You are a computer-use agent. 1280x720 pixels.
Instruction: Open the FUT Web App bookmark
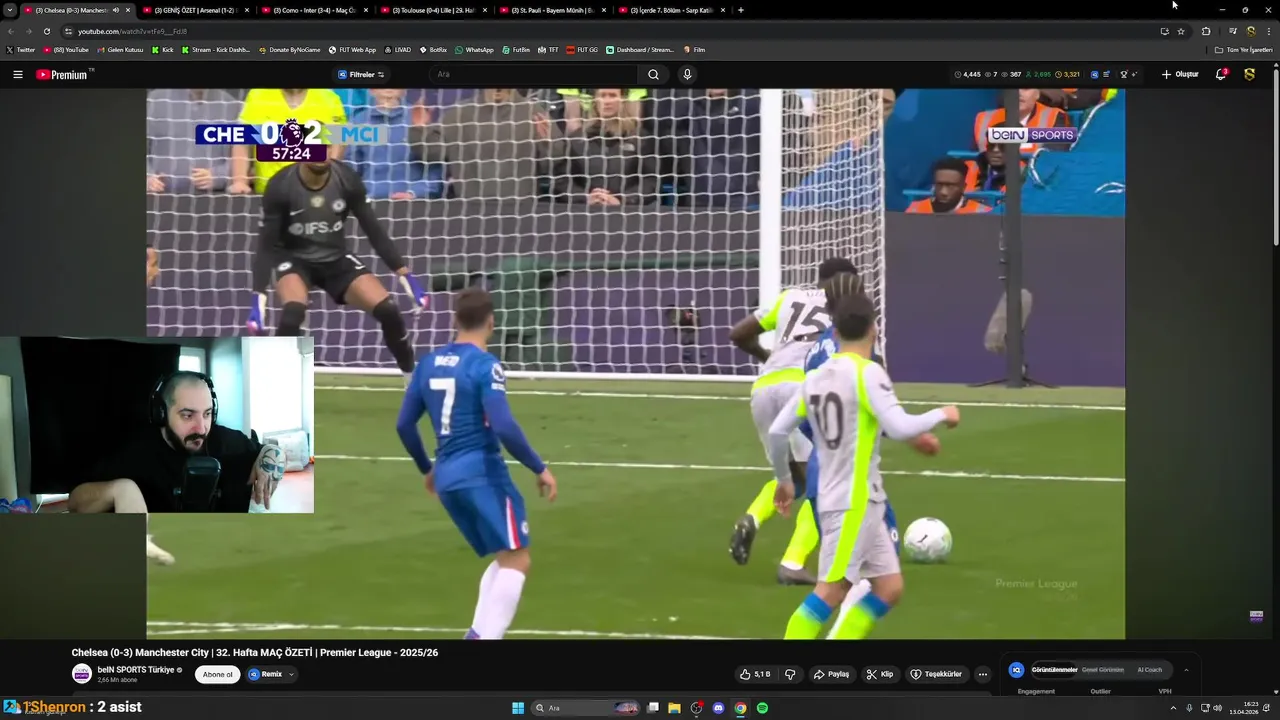pyautogui.click(x=353, y=49)
